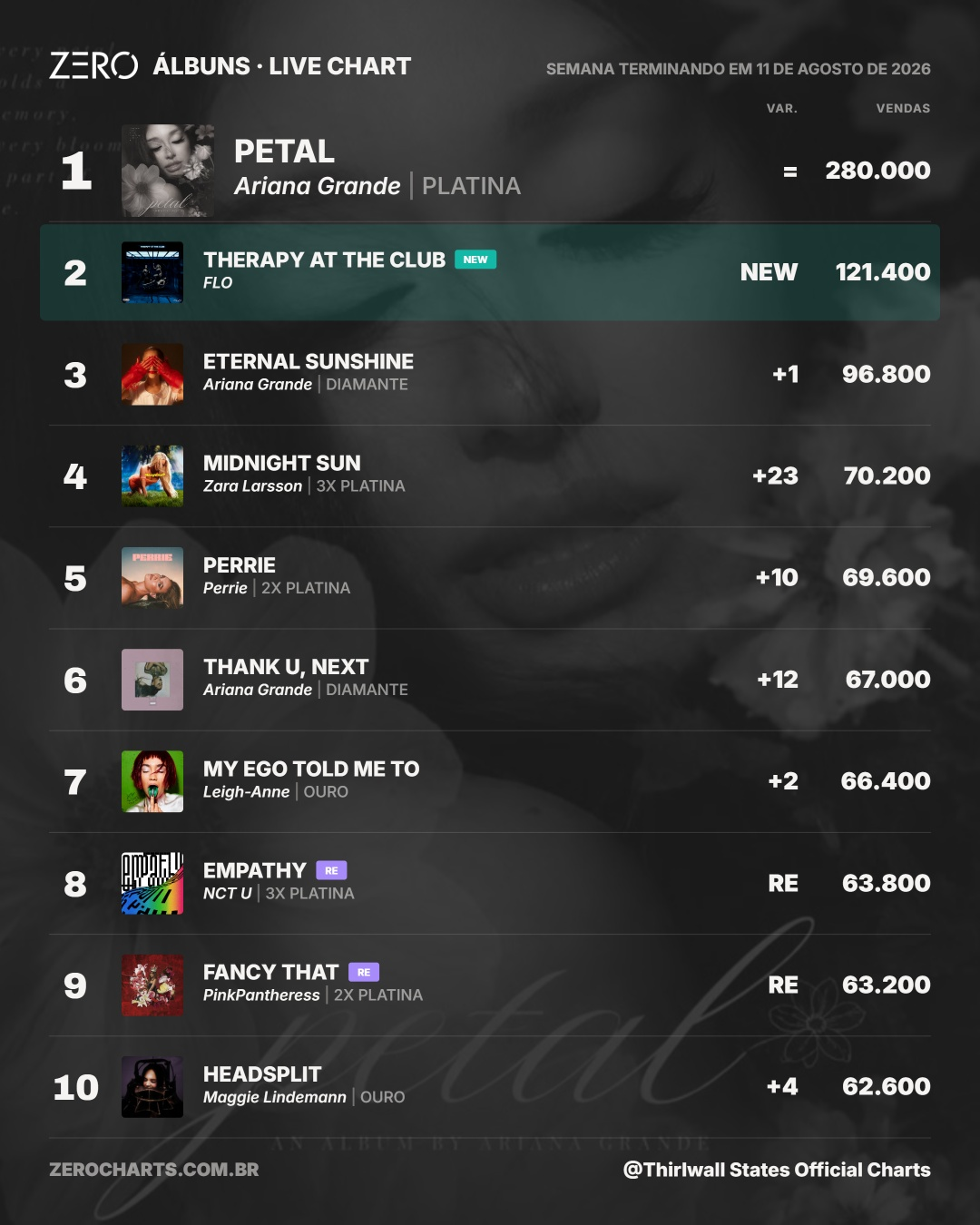The height and width of the screenshot is (1225, 980).
Task: Select the Therapy at the Club cover
Action: click(152, 272)
